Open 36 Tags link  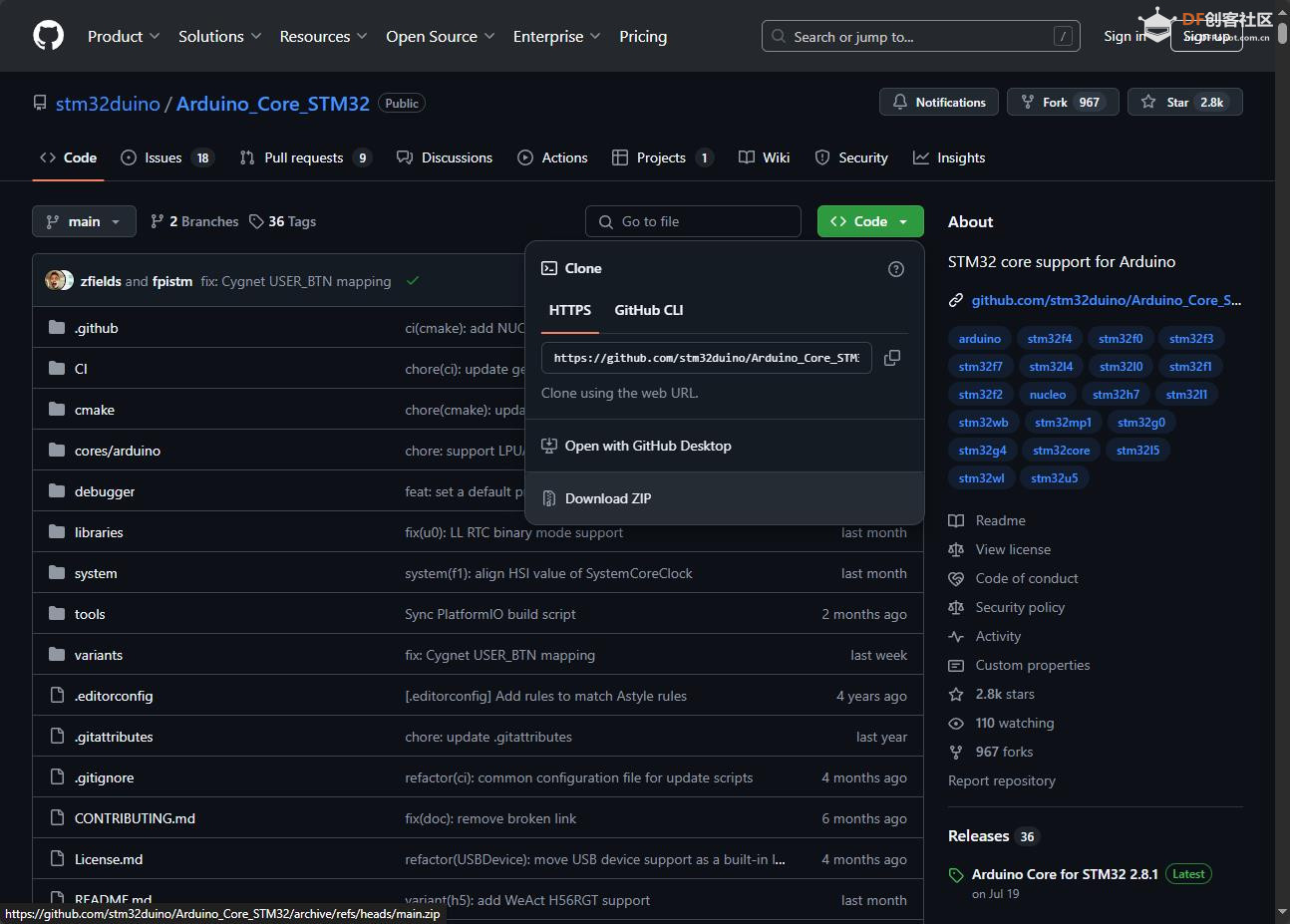282,221
